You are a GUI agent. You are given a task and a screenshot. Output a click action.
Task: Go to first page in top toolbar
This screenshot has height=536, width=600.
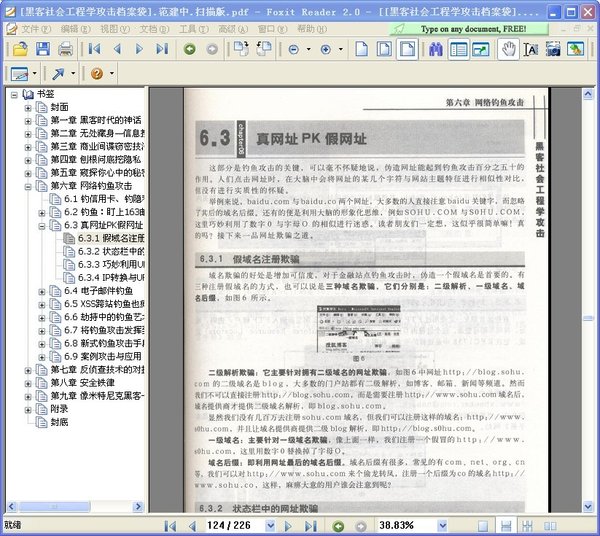[95, 49]
